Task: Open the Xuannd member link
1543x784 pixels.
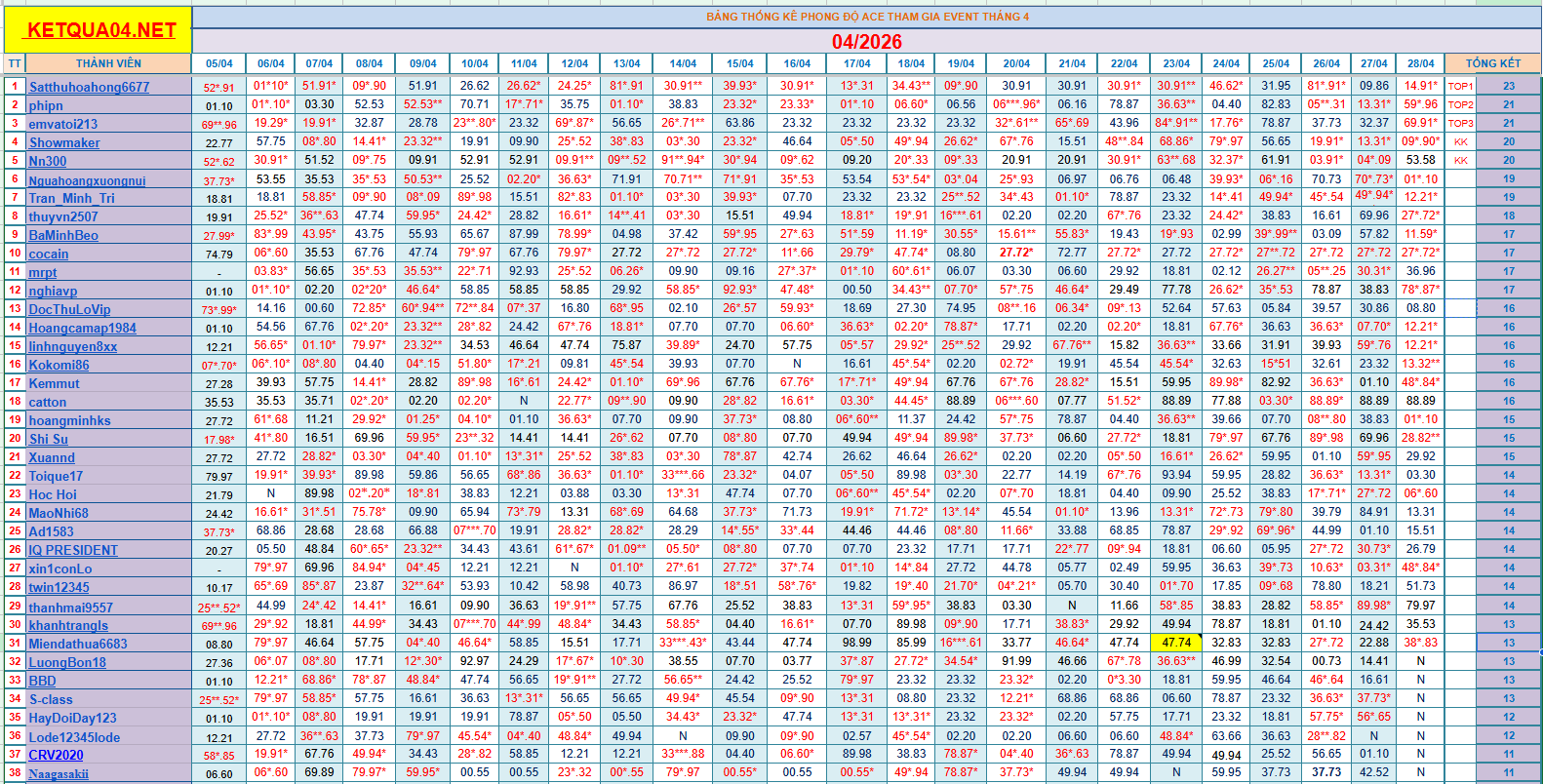Action: 52,457
